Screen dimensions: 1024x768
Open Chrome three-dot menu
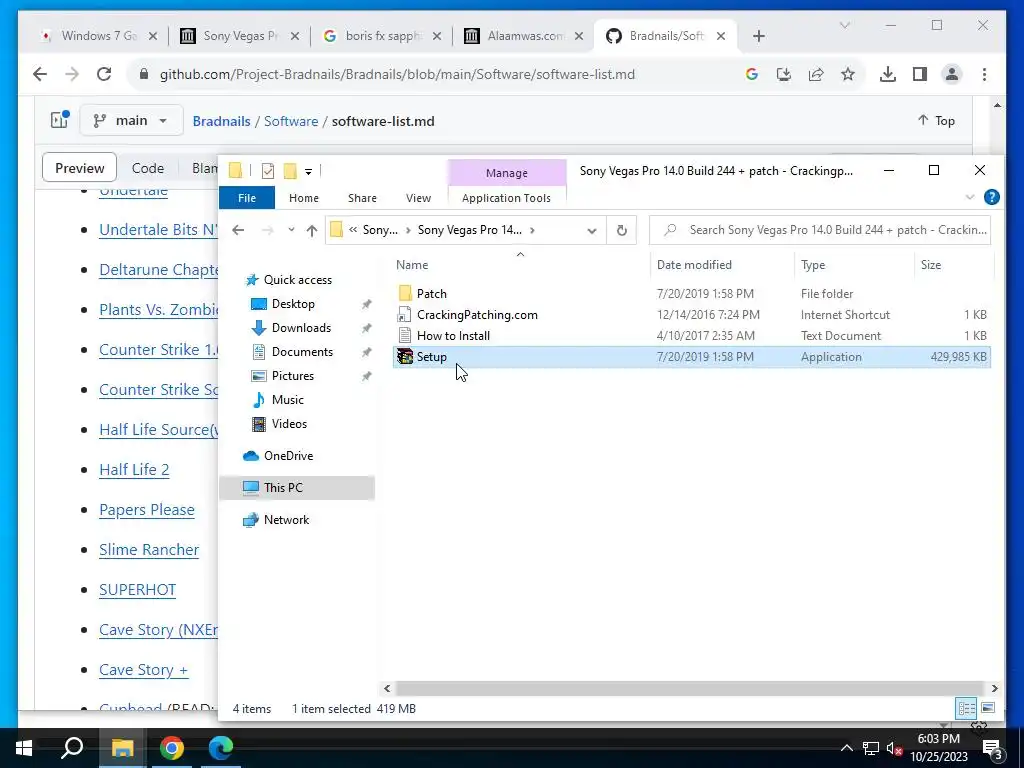(984, 74)
